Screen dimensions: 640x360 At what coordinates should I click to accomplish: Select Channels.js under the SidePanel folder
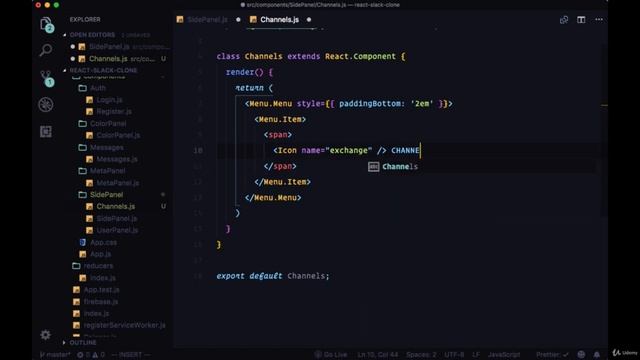116,207
